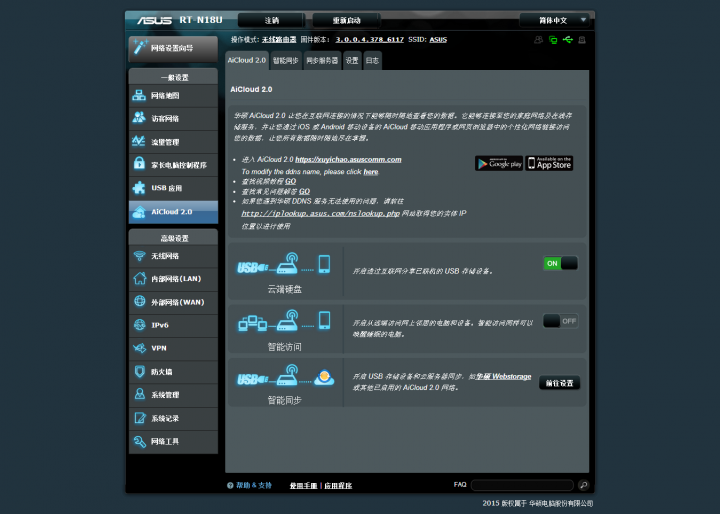720x514 pixels.
Task: Open the iplookup.asus.com nslookup link
Action: (x=321, y=214)
